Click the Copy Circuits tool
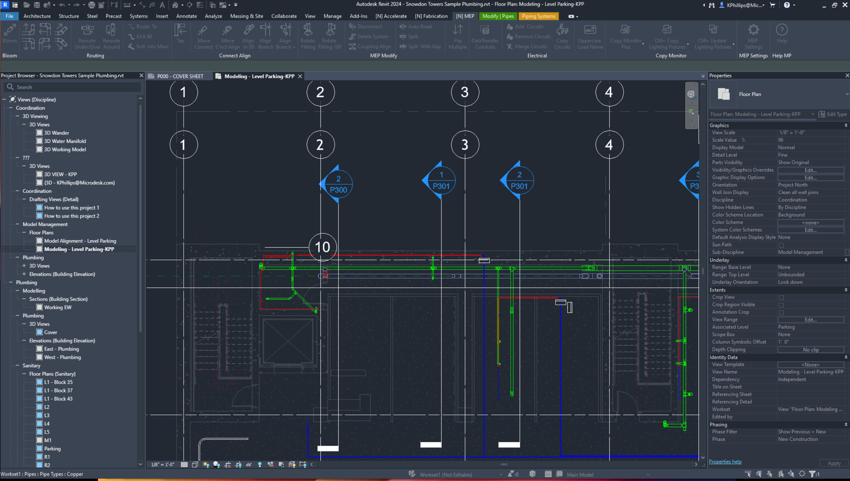Image resolution: width=850 pixels, height=481 pixels. point(562,36)
